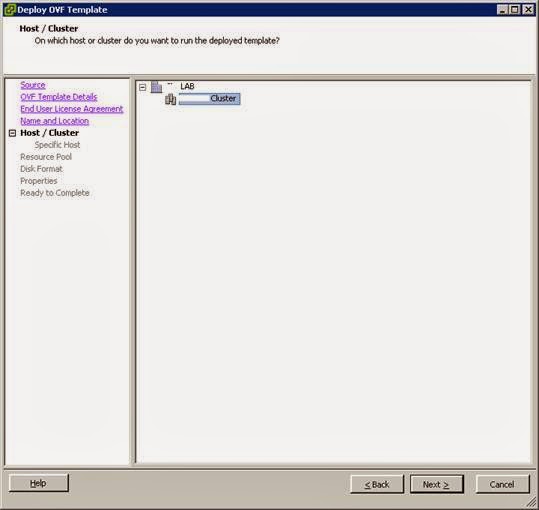The image size is (539, 510).
Task: Click the bold Host / Cluster step label
Action: tap(50, 133)
